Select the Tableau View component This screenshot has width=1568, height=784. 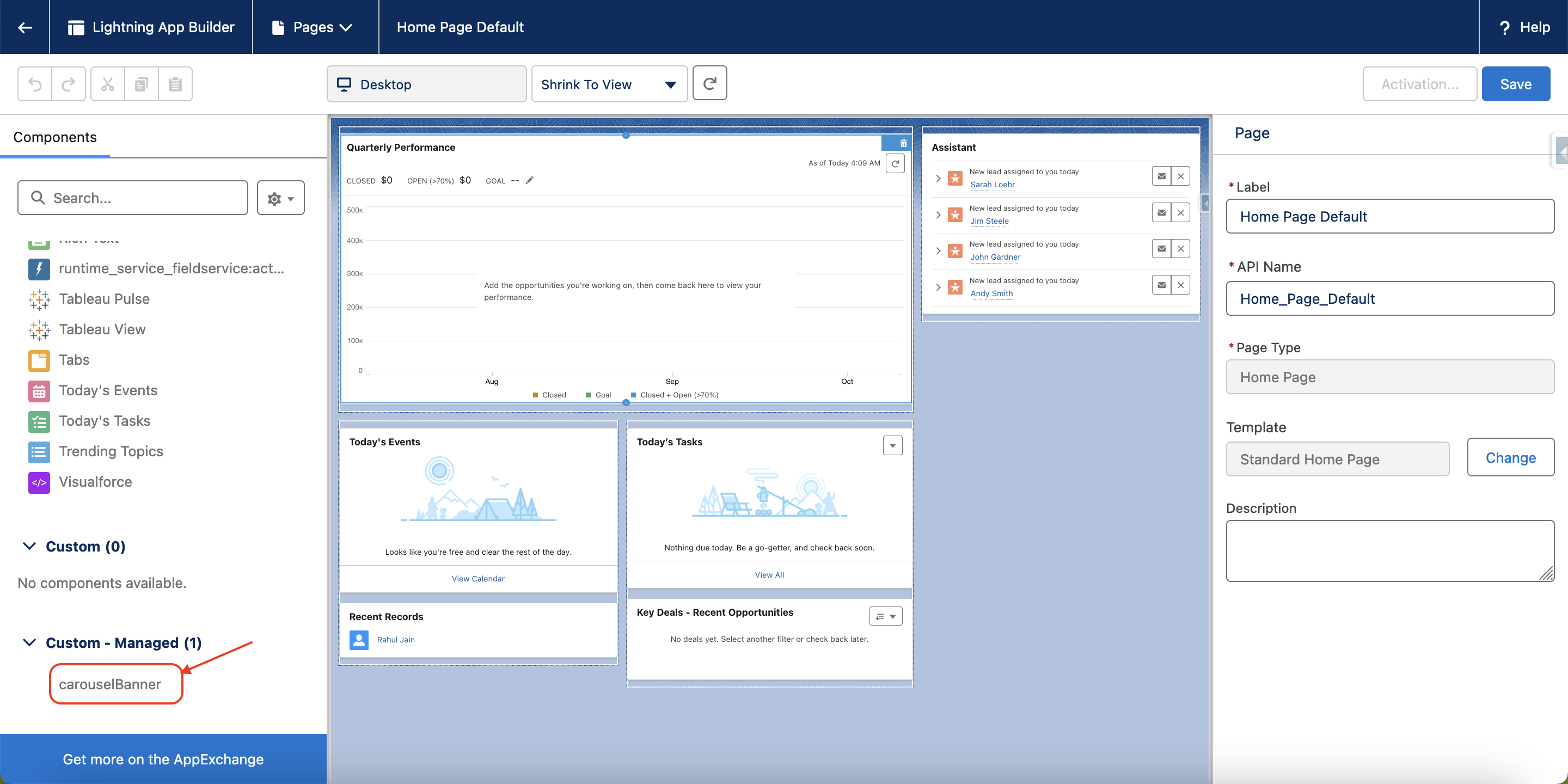[x=87, y=329]
